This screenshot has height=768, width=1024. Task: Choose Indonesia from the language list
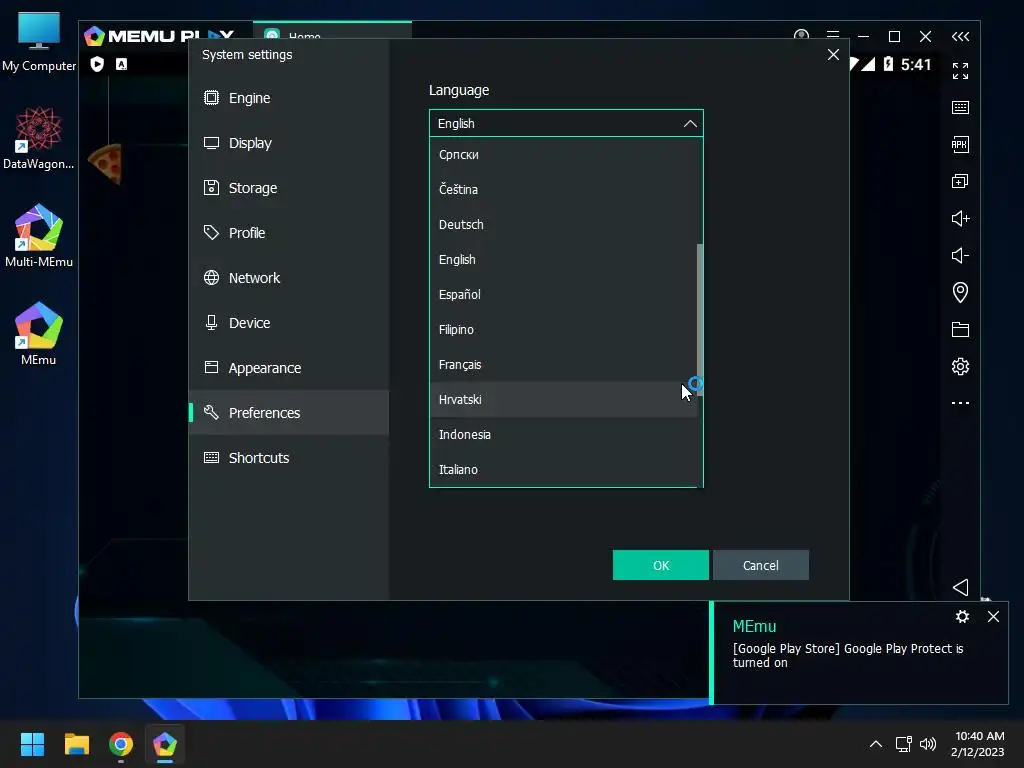click(x=564, y=435)
